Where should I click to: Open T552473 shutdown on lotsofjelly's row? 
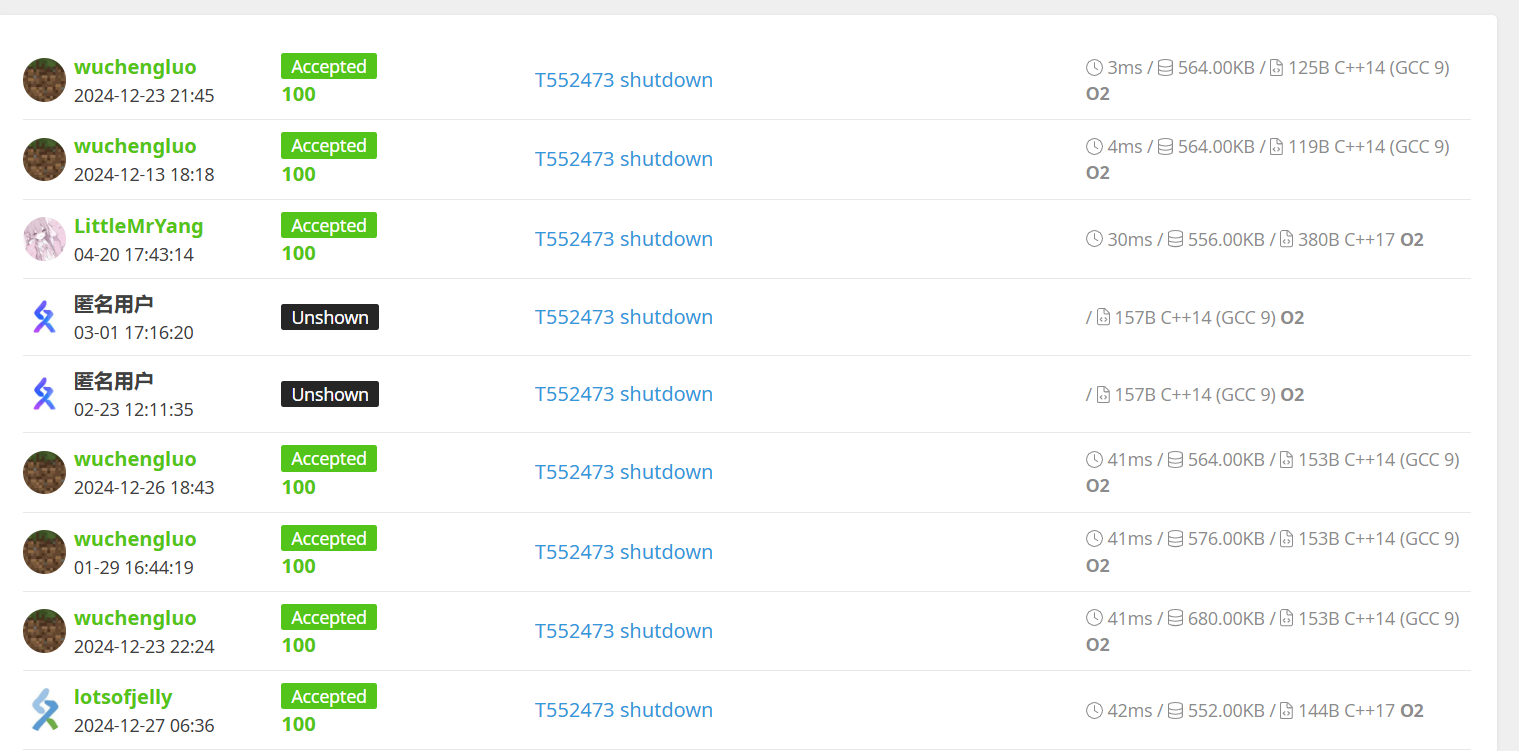pos(624,710)
